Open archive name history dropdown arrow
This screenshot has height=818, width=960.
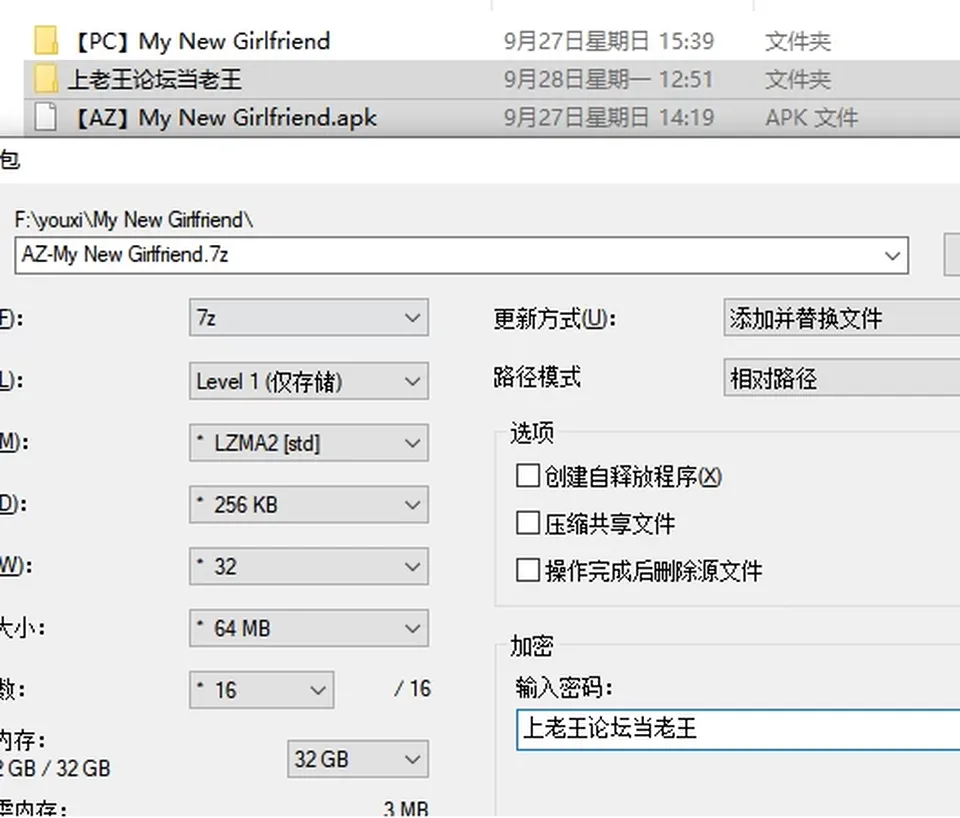892,255
